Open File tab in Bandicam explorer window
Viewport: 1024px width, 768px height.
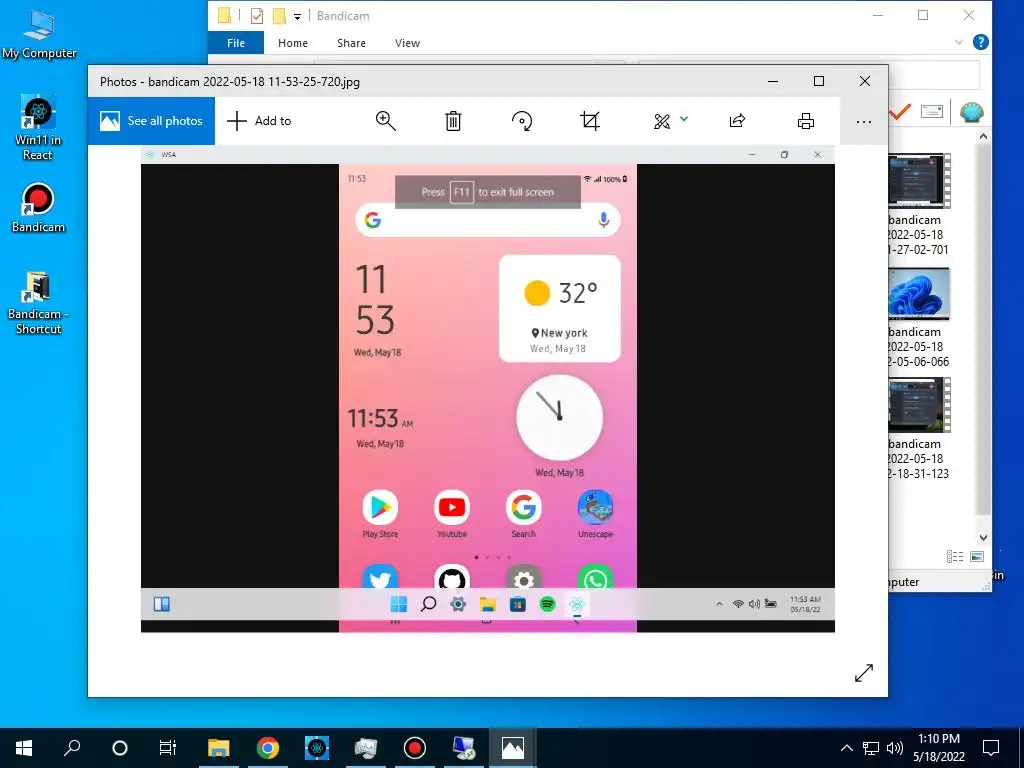tap(236, 43)
